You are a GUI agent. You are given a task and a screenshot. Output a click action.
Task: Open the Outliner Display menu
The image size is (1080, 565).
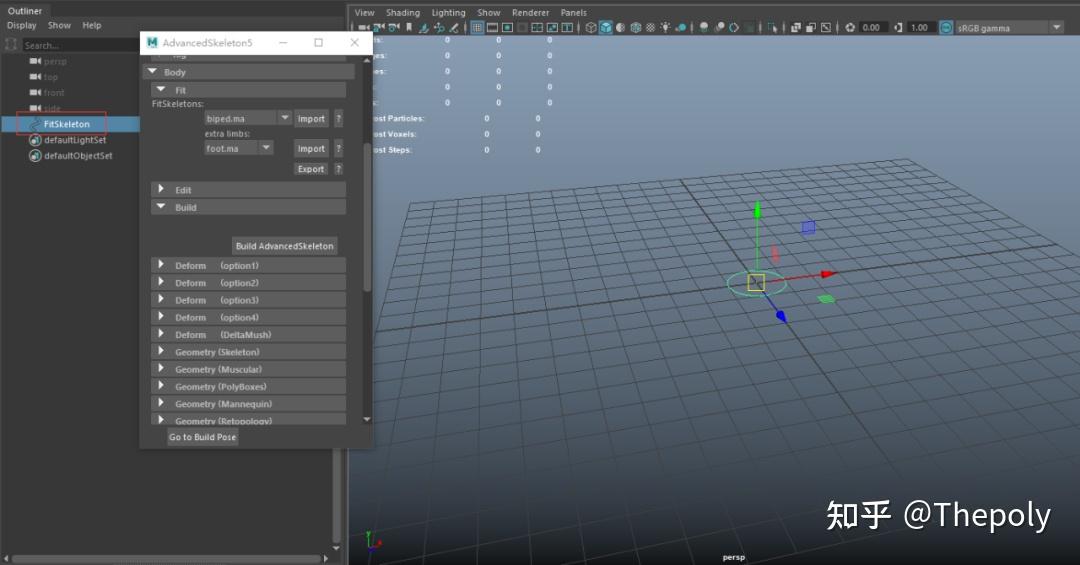[x=22, y=25]
